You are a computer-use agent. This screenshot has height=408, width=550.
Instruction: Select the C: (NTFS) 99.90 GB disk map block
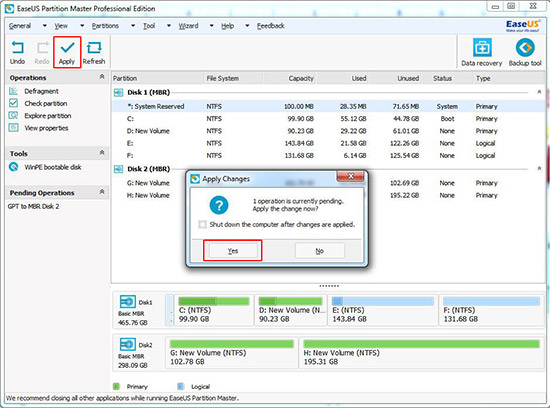[x=214, y=310]
